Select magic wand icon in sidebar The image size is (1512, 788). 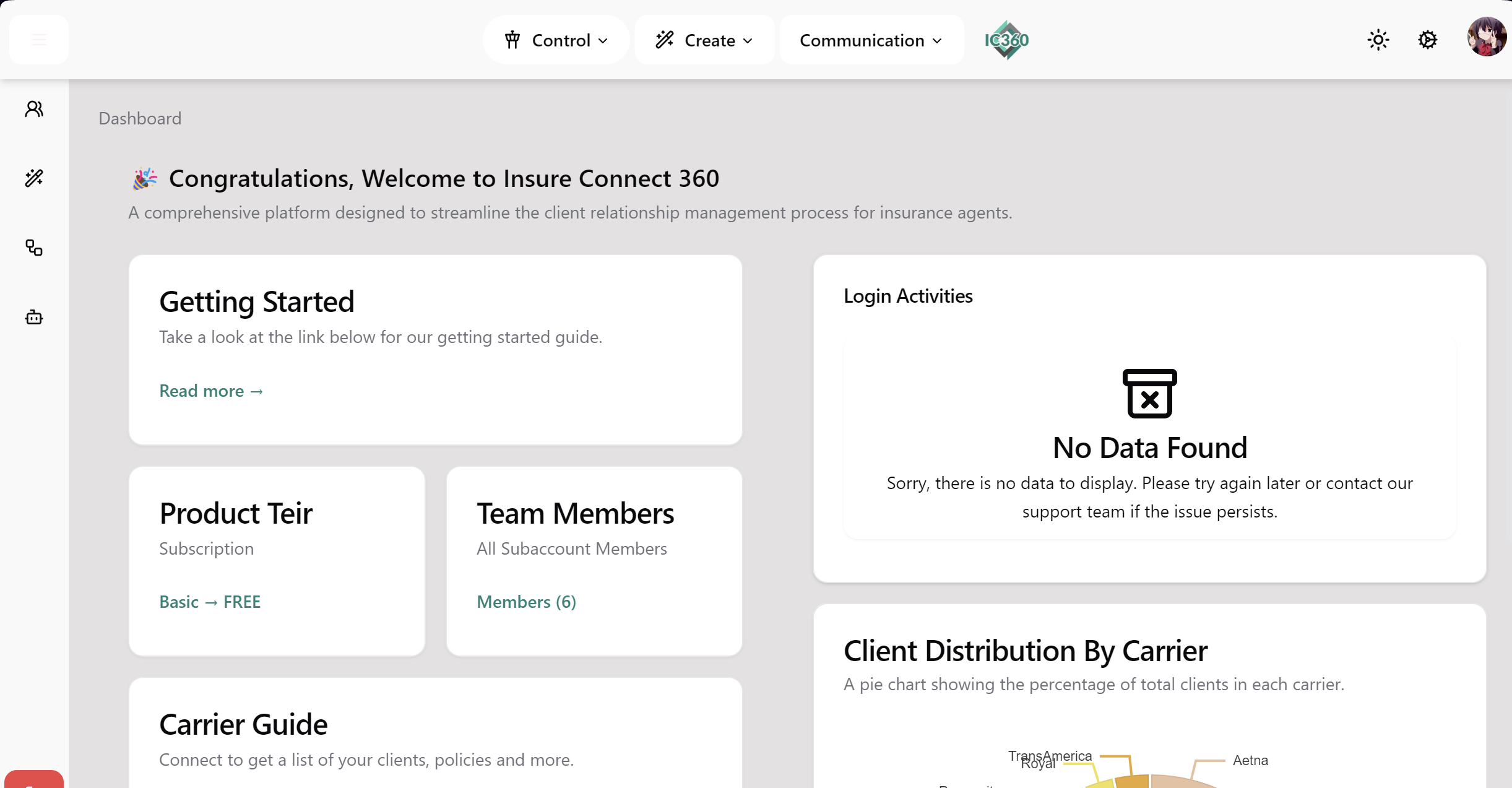(x=34, y=178)
